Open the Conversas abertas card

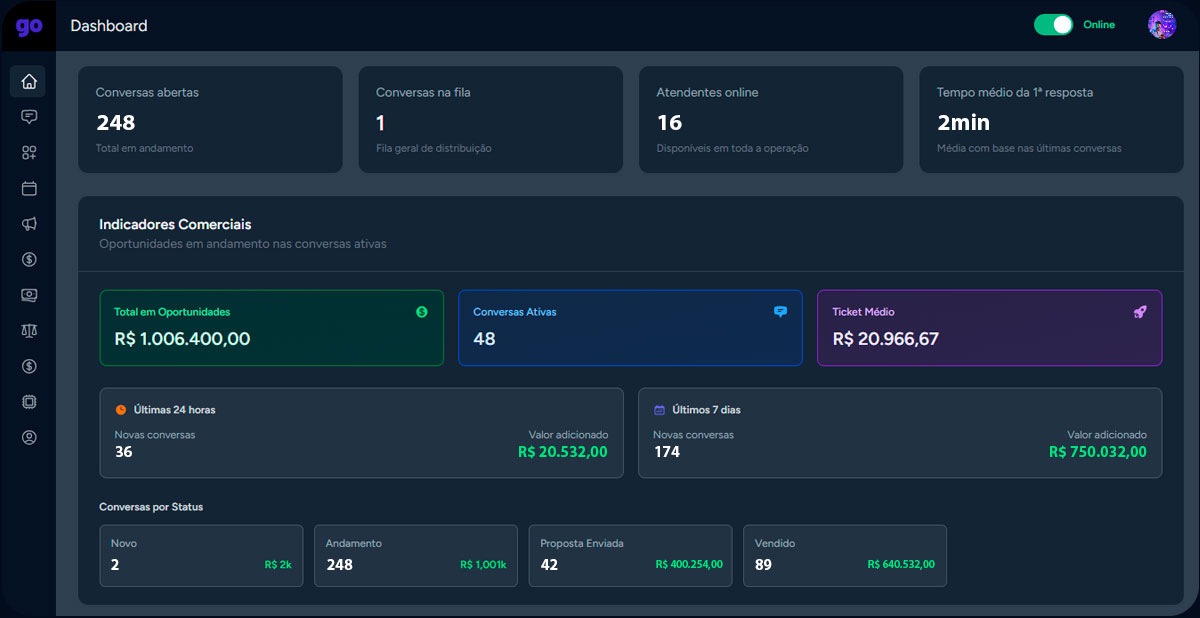click(x=210, y=120)
